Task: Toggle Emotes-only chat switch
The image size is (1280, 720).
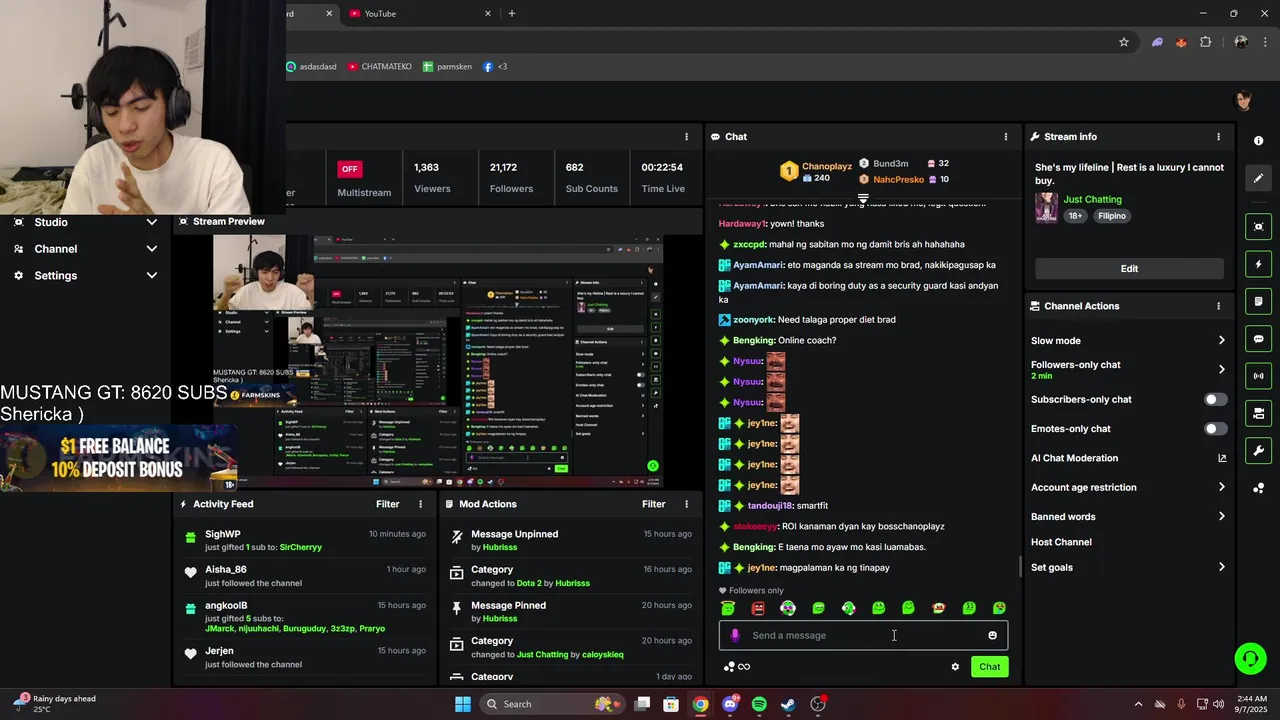Action: [1215, 429]
